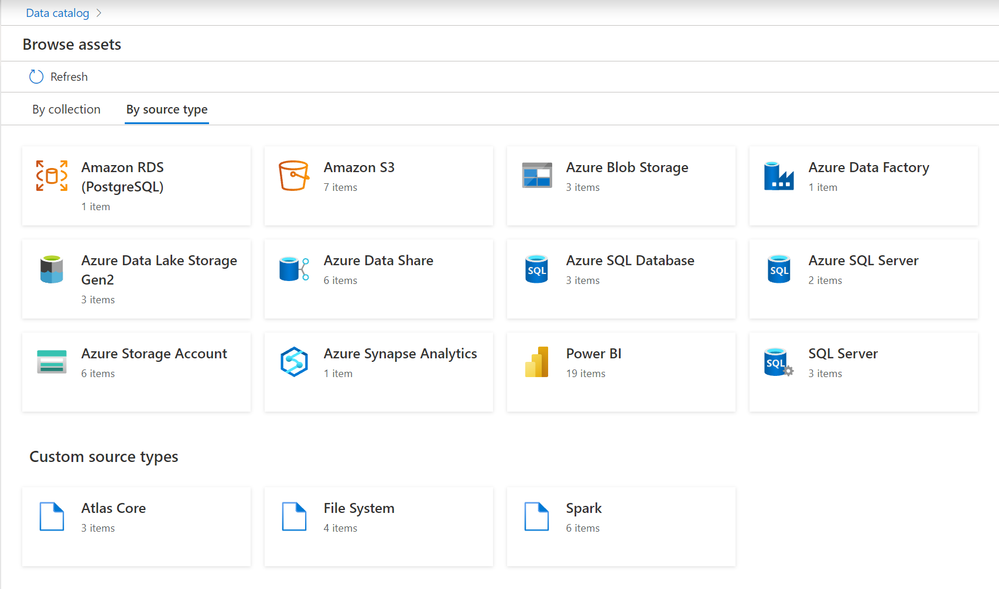Click '6 items' under Azure Data Share
The image size is (999, 589).
point(340,280)
